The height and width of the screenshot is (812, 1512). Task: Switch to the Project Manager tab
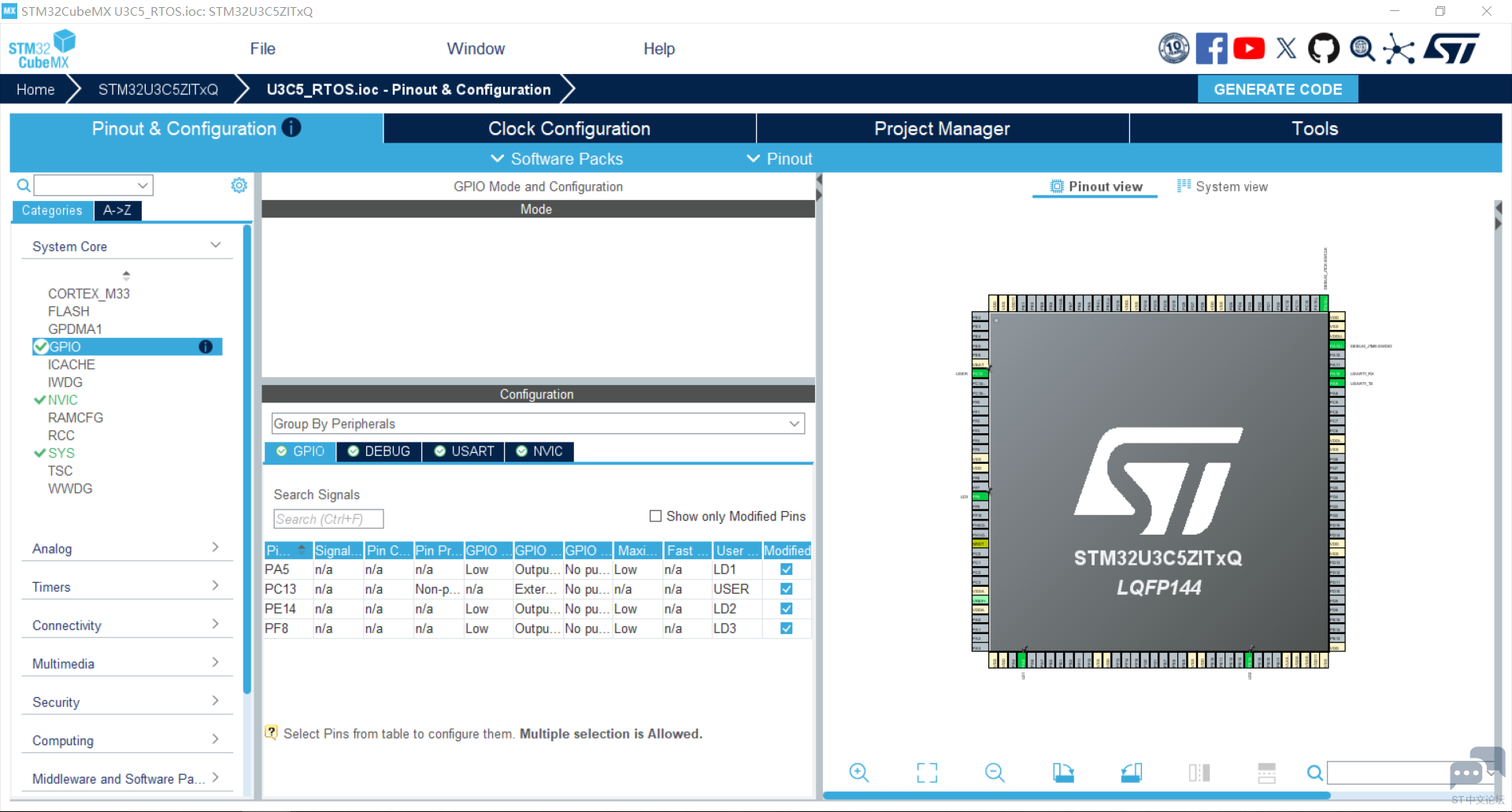click(x=943, y=128)
